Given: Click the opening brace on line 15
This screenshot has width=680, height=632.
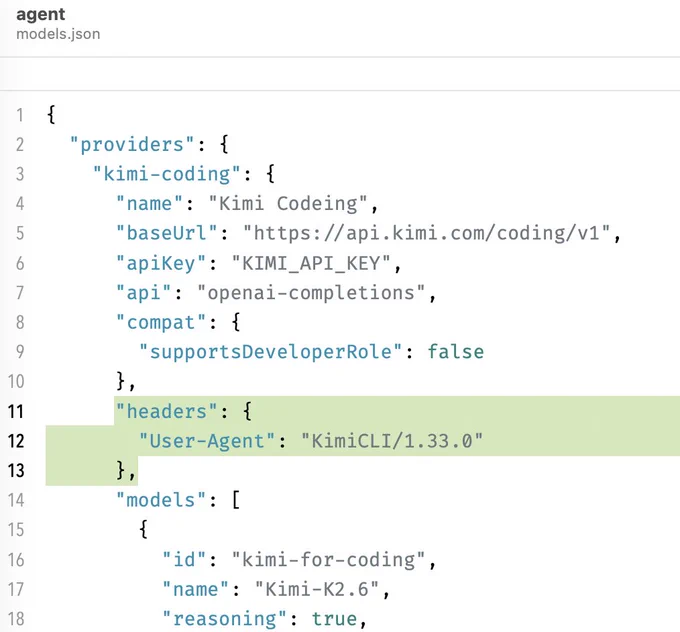Looking at the screenshot, I should (144, 530).
